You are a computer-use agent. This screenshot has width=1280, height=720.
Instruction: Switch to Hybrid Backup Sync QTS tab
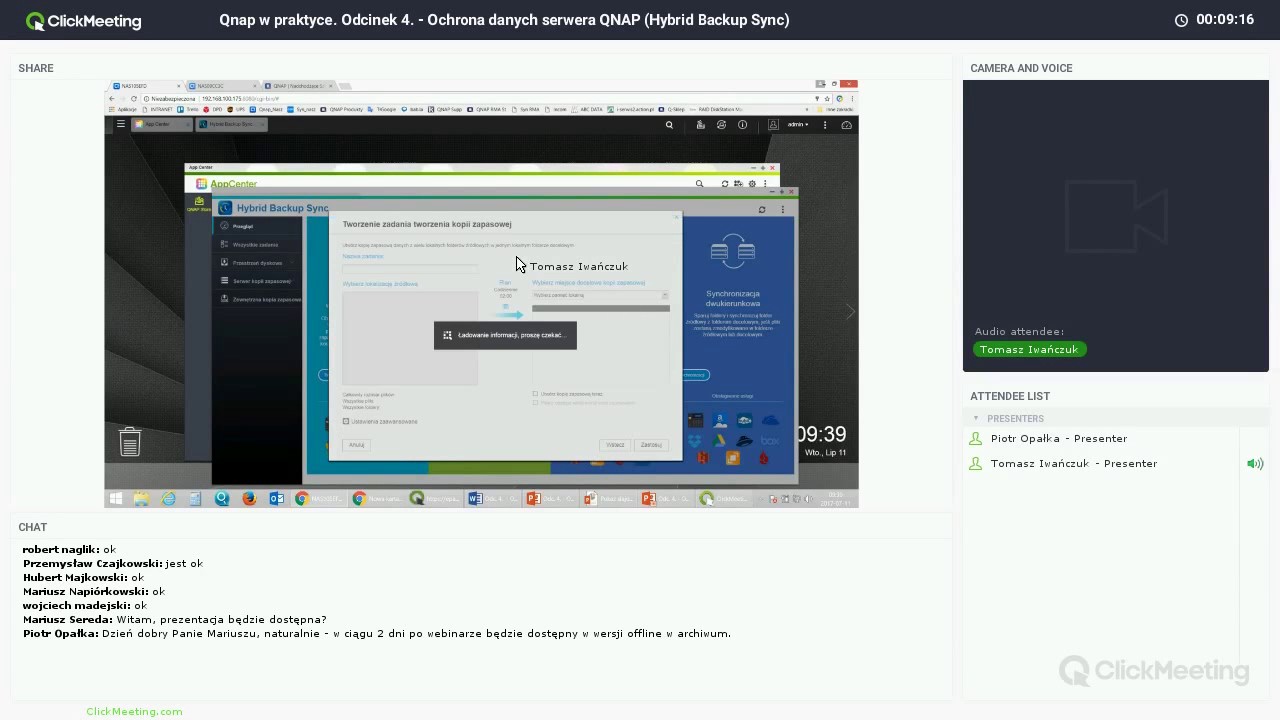point(229,125)
